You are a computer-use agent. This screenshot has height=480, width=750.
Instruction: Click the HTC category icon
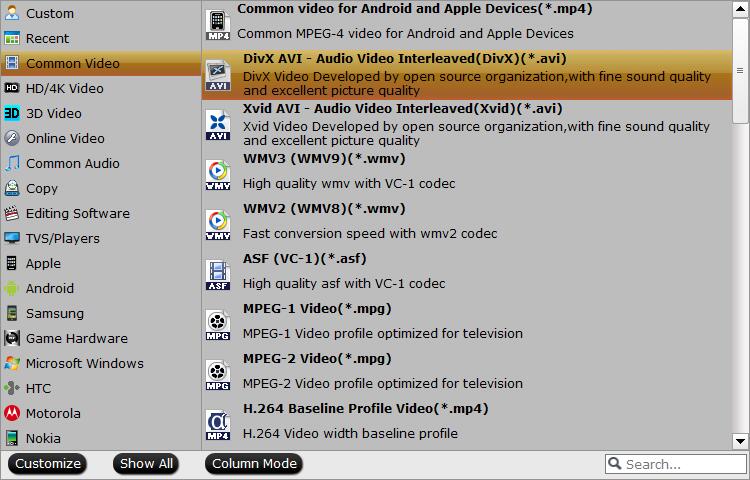(12, 388)
